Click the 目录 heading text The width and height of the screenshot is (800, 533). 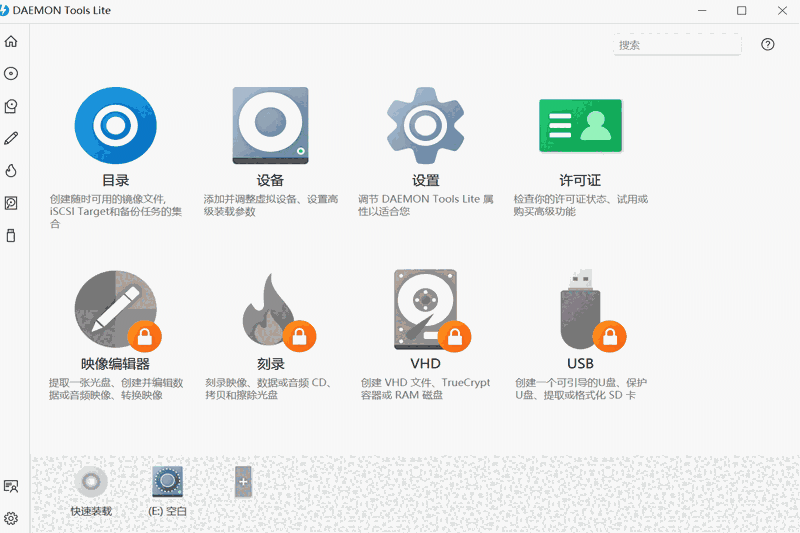tap(115, 180)
